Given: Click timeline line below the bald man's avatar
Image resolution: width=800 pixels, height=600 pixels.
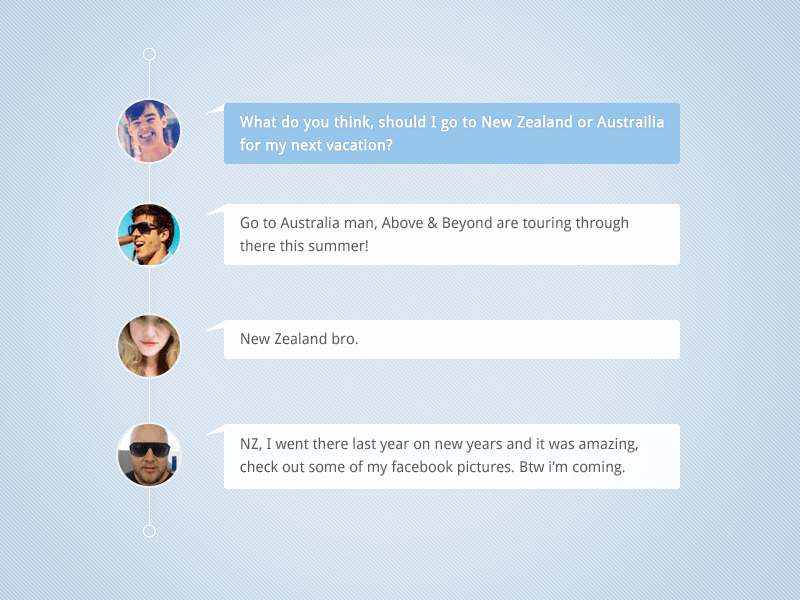Looking at the screenshot, I should pos(149,506).
